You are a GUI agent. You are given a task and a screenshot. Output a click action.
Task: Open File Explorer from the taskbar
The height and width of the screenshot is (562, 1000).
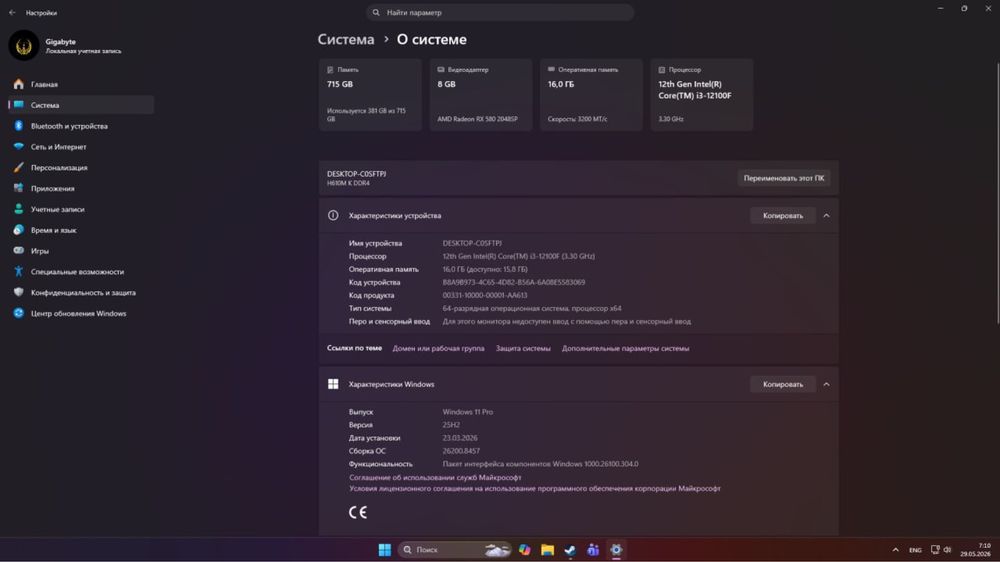pos(547,550)
